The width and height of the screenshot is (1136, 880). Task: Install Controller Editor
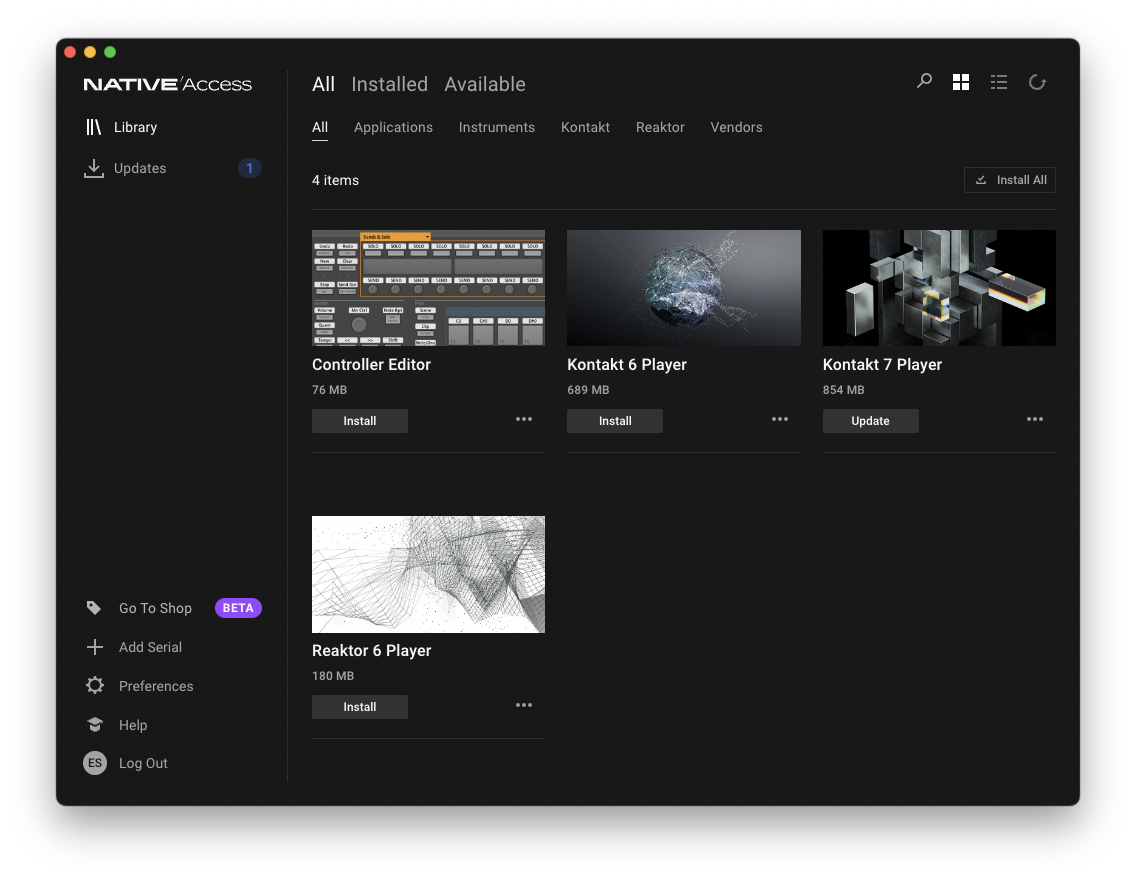(359, 421)
